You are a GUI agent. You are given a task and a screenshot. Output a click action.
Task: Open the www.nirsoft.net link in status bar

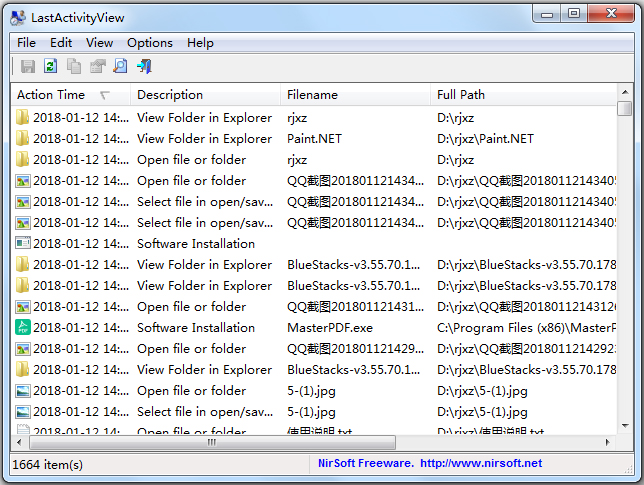[x=481, y=464]
